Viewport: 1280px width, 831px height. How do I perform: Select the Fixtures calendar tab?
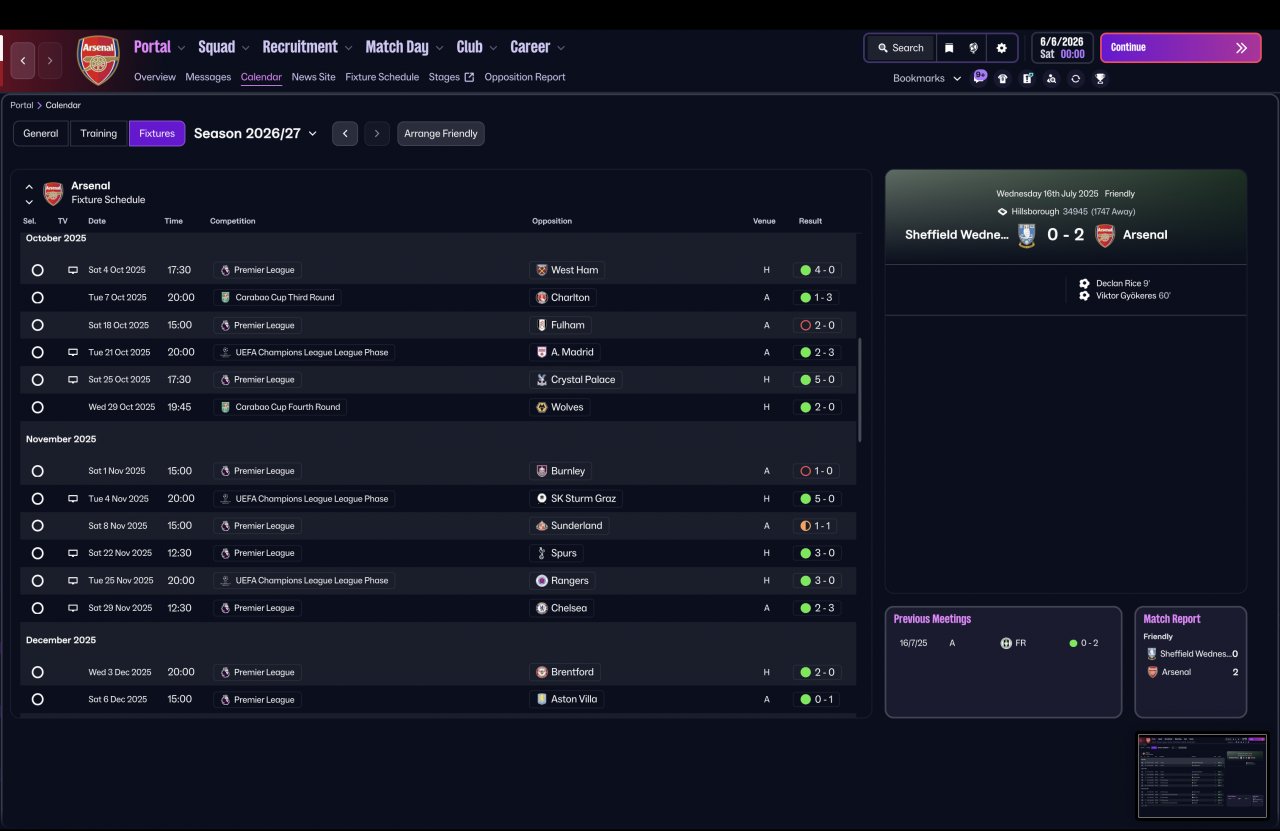[157, 134]
